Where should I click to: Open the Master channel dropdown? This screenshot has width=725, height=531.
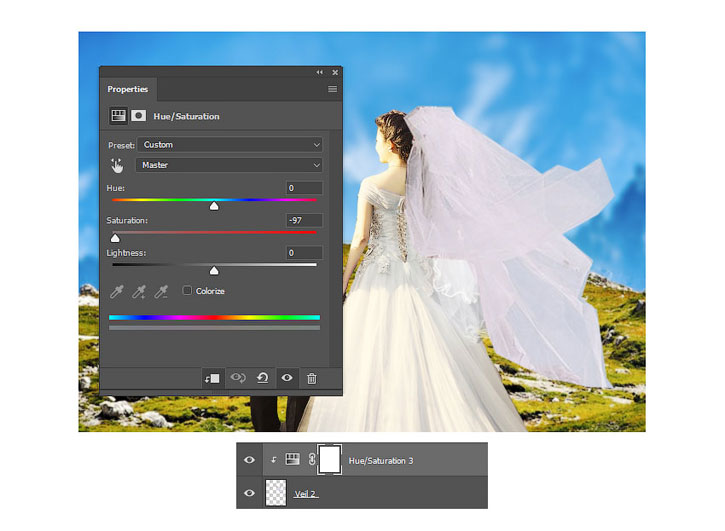click(229, 165)
